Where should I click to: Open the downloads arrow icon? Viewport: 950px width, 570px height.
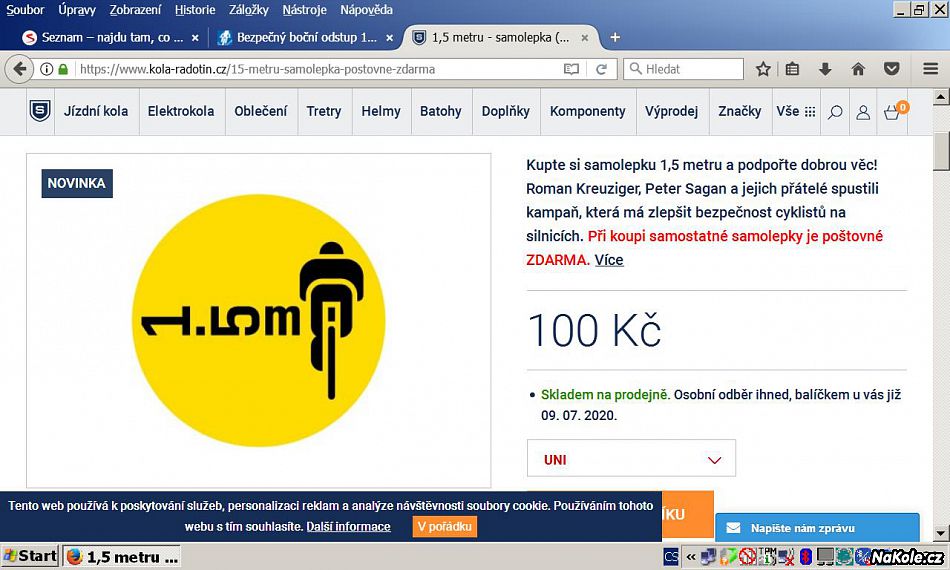(825, 69)
